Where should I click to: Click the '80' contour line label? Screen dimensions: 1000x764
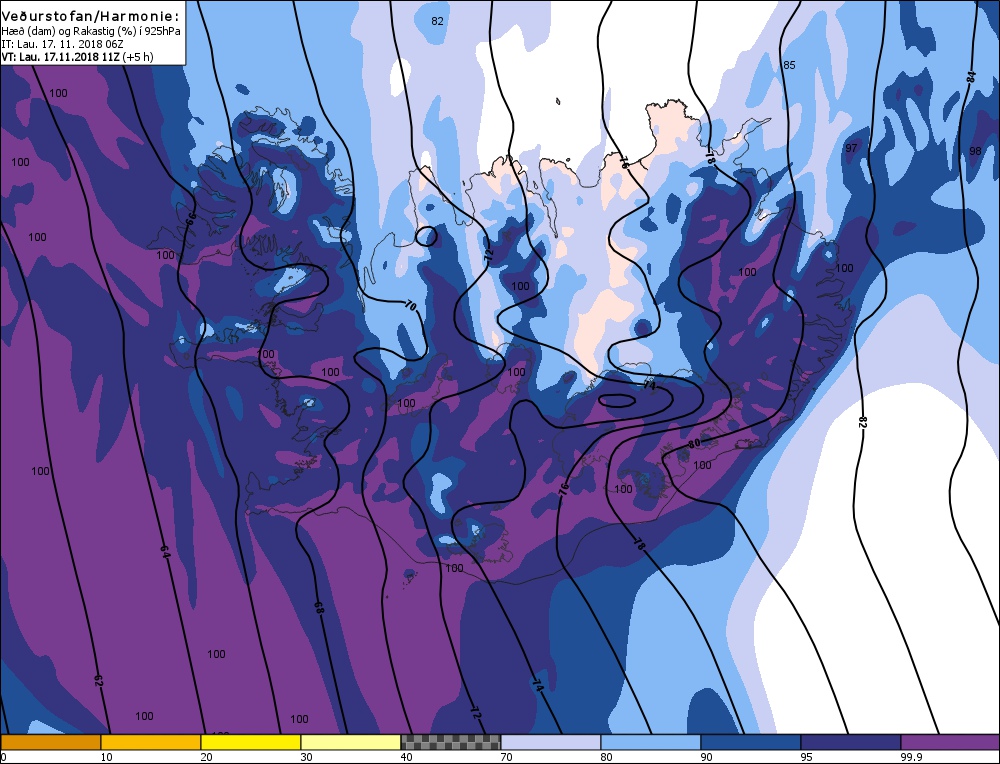coord(695,443)
